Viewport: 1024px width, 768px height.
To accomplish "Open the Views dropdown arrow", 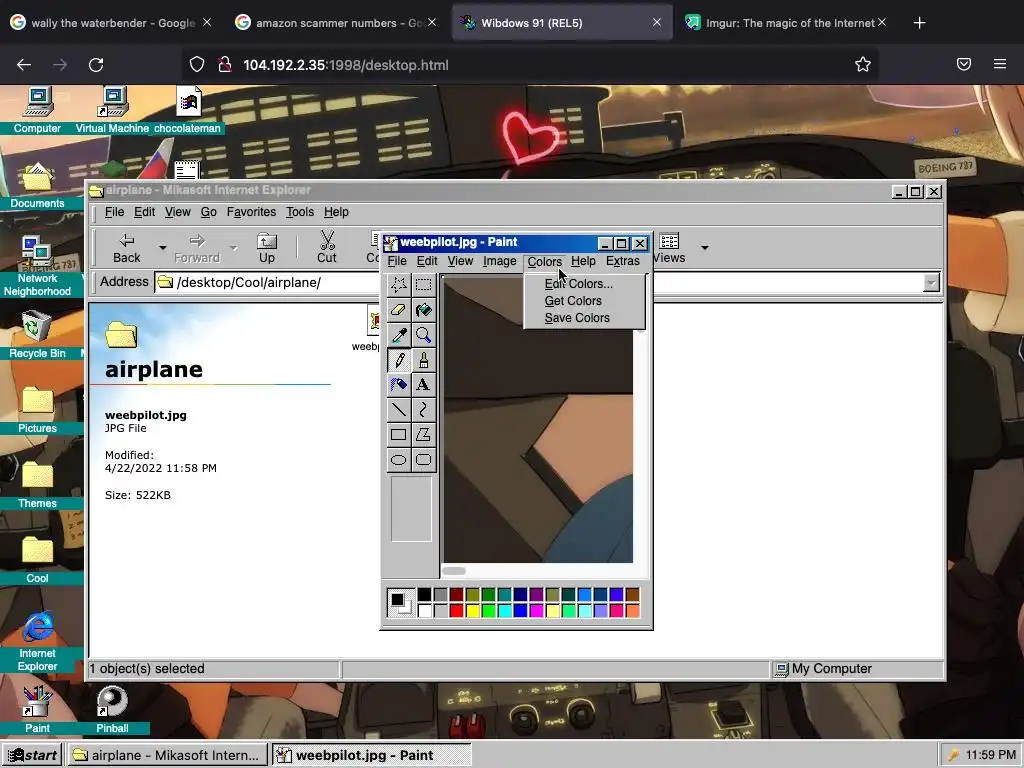I will pos(705,248).
